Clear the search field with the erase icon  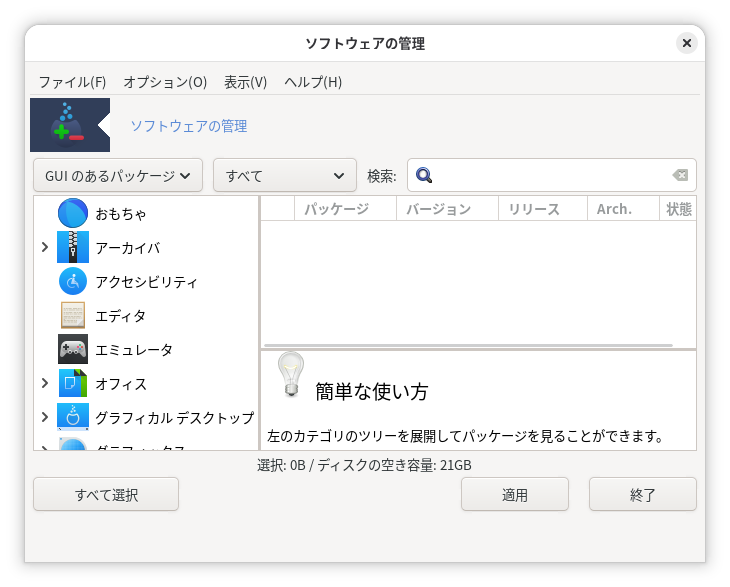click(680, 175)
